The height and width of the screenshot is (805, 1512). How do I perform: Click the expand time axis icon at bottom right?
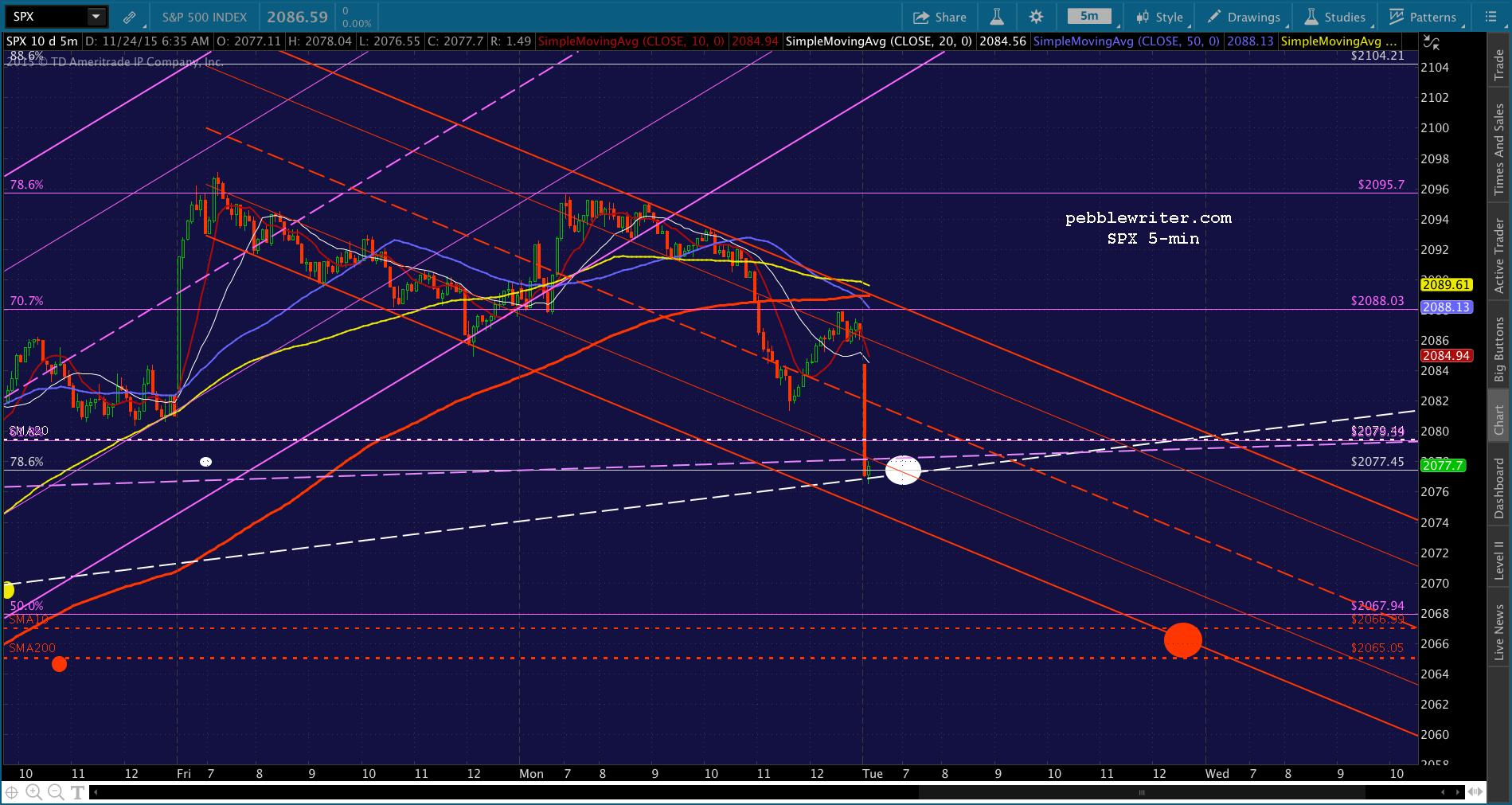[1475, 792]
